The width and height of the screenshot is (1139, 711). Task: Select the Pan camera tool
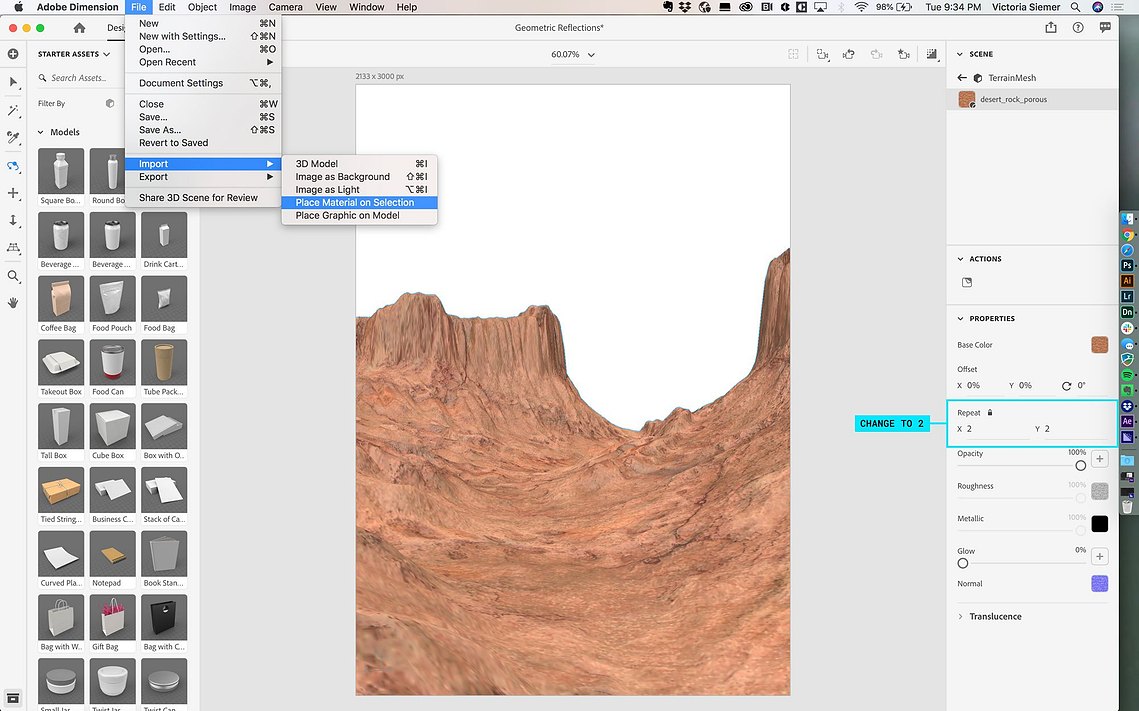click(x=13, y=193)
